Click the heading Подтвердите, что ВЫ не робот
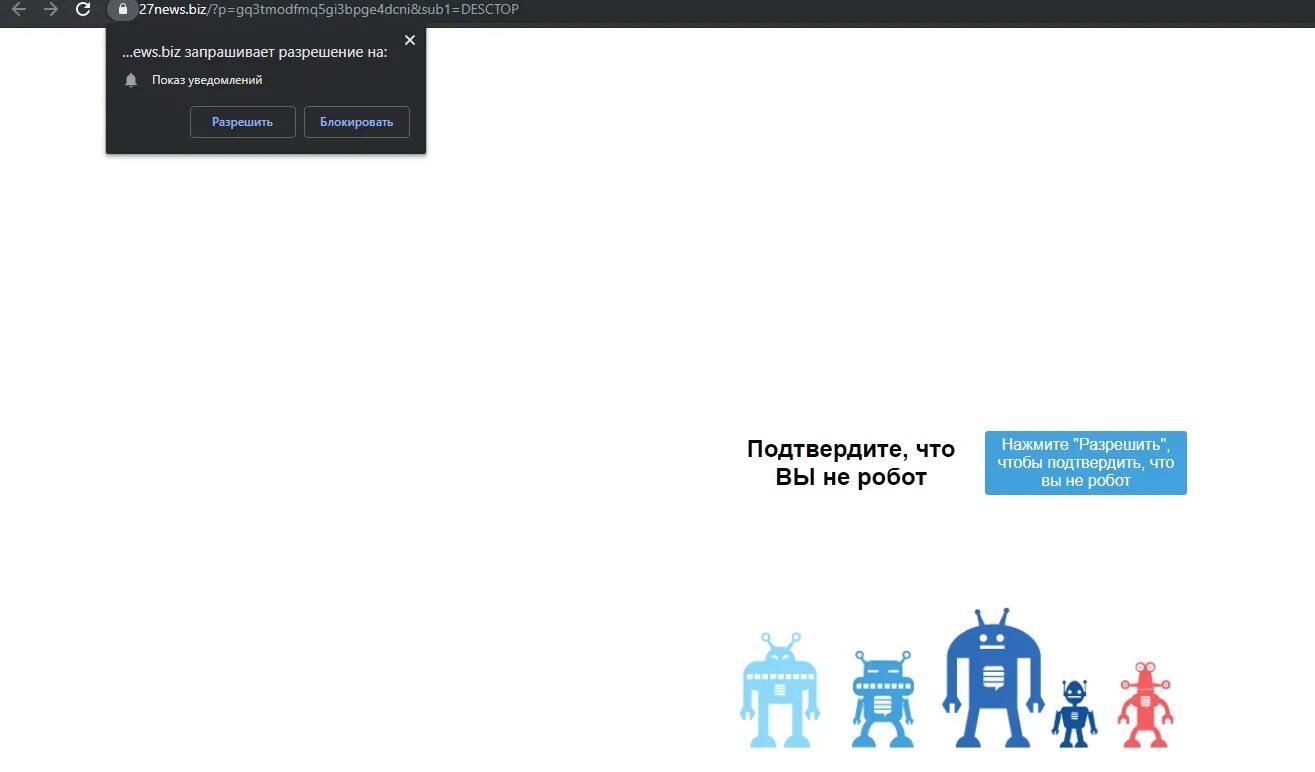Image resolution: width=1315 pixels, height=772 pixels. pyautogui.click(x=851, y=463)
